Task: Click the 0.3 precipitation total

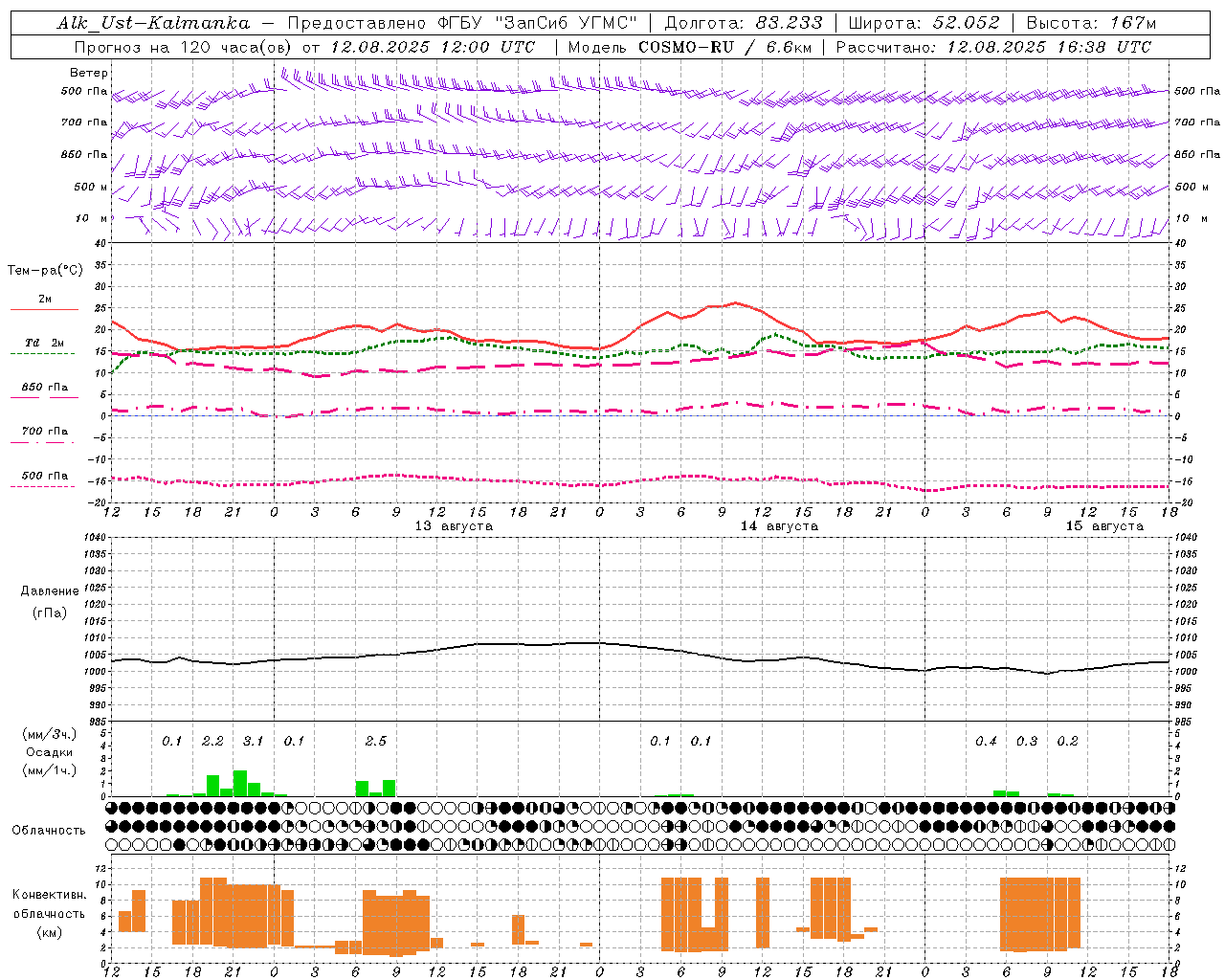Action: (1027, 742)
